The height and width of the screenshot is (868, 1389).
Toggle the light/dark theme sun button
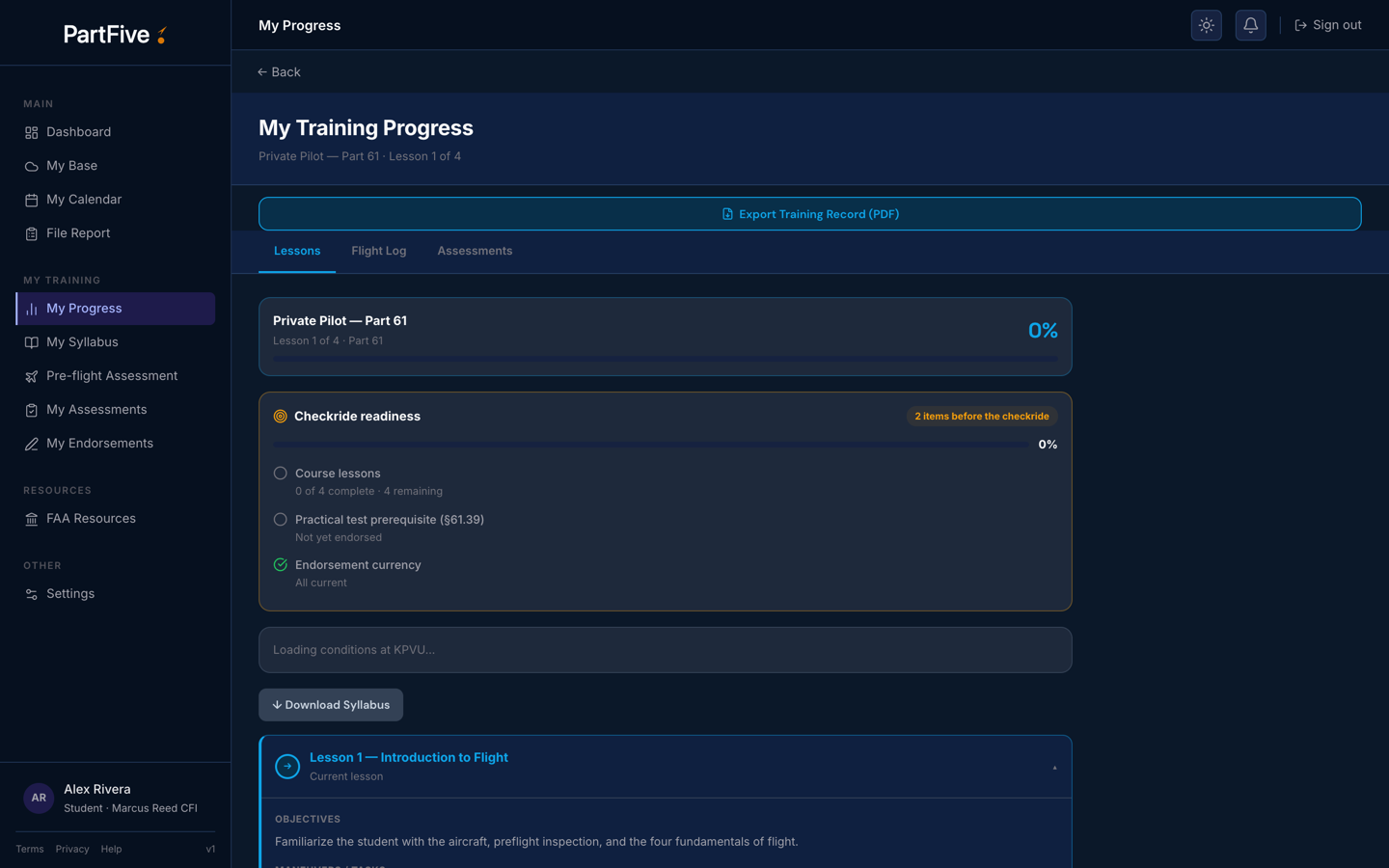point(1207,25)
